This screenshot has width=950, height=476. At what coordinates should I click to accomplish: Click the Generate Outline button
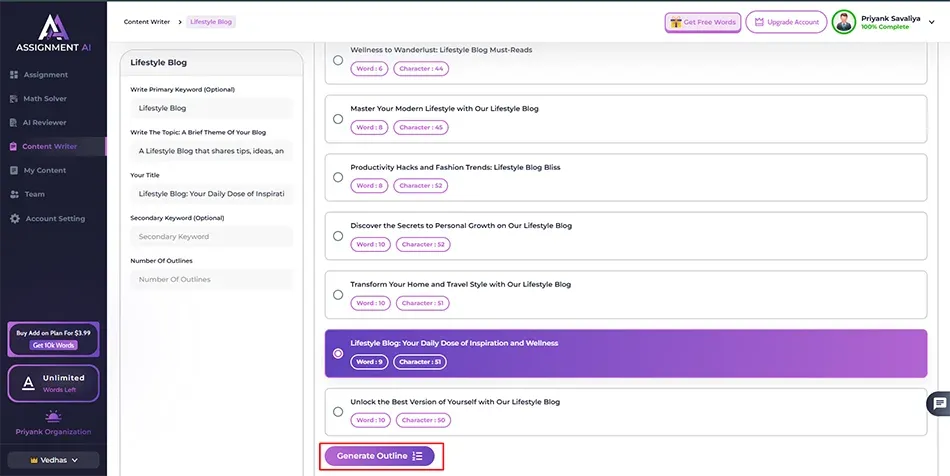[x=379, y=456]
